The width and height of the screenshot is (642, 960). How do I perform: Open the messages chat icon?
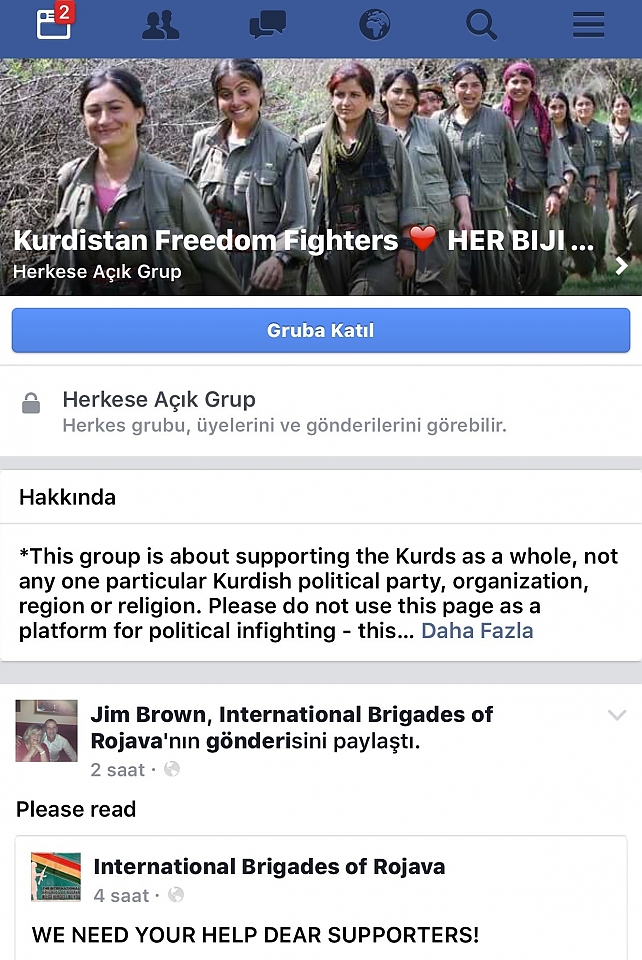(267, 26)
